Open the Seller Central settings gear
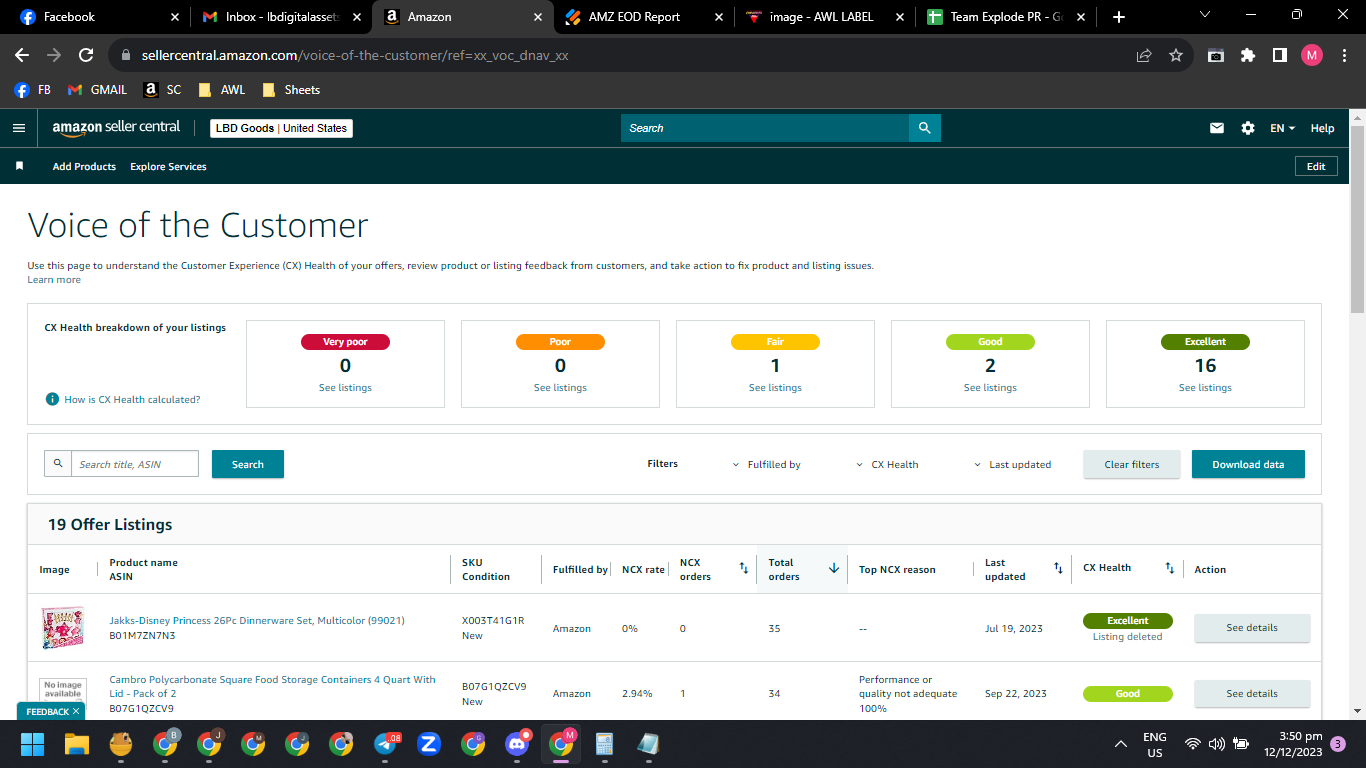 click(1248, 128)
